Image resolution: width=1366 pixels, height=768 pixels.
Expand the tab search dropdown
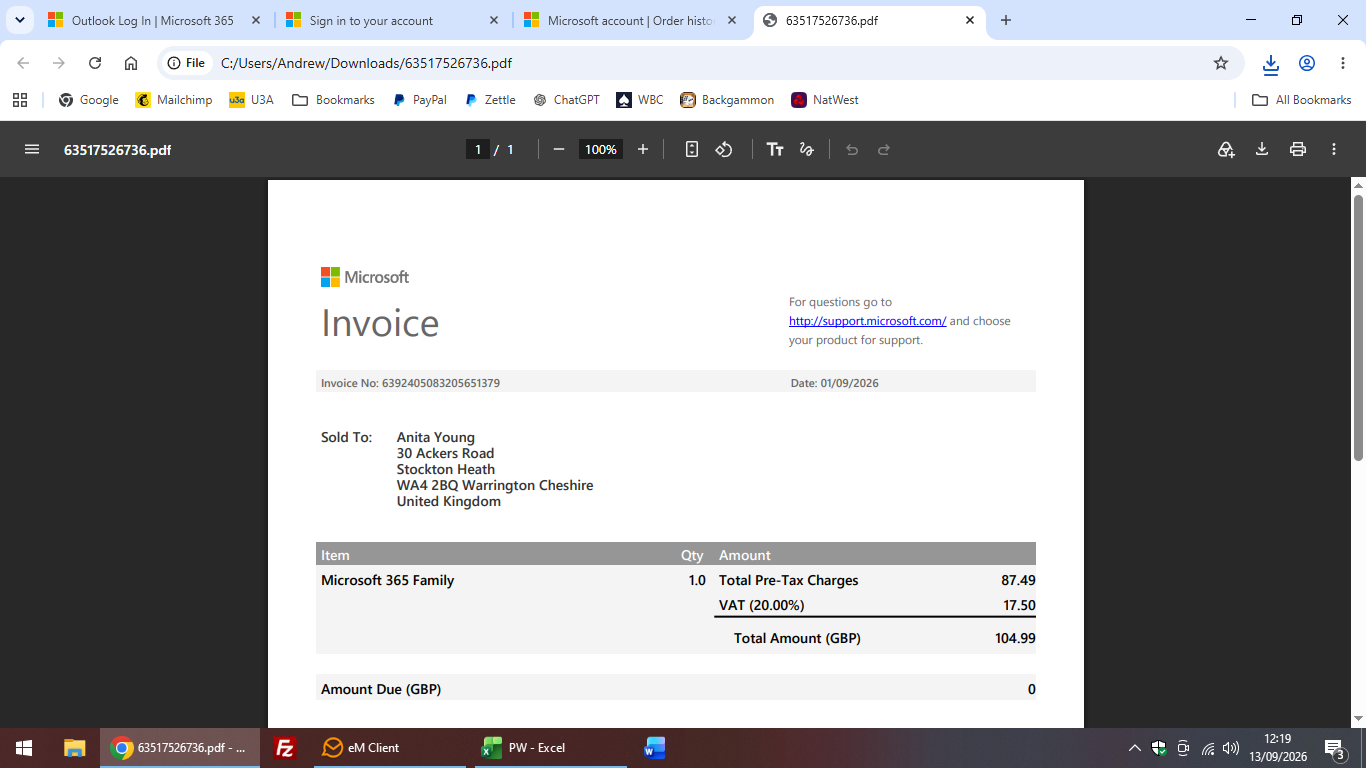[x=19, y=20]
